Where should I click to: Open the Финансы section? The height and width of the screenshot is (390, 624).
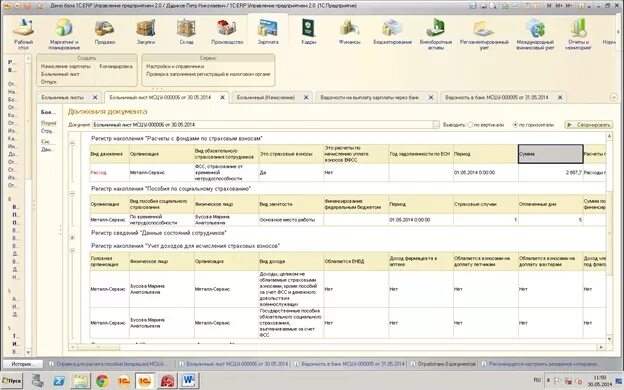349,32
